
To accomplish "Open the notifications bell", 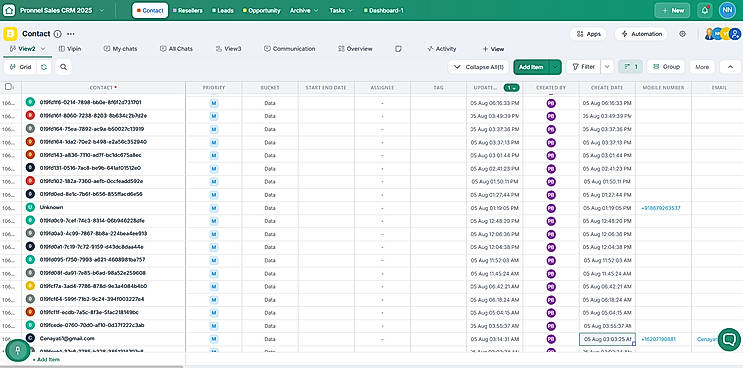I will [705, 10].
